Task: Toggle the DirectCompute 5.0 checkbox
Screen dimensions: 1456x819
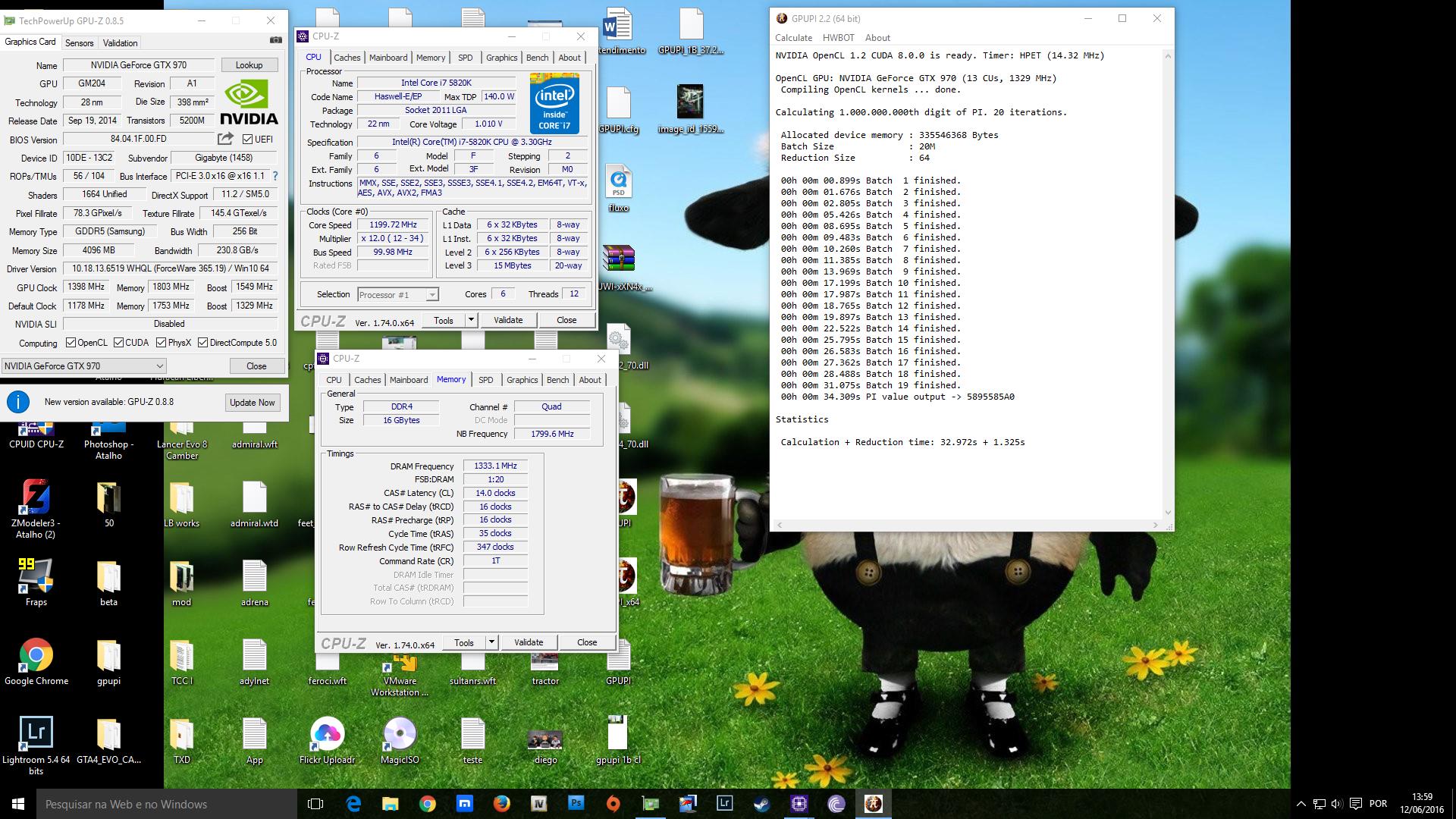Action: point(202,343)
